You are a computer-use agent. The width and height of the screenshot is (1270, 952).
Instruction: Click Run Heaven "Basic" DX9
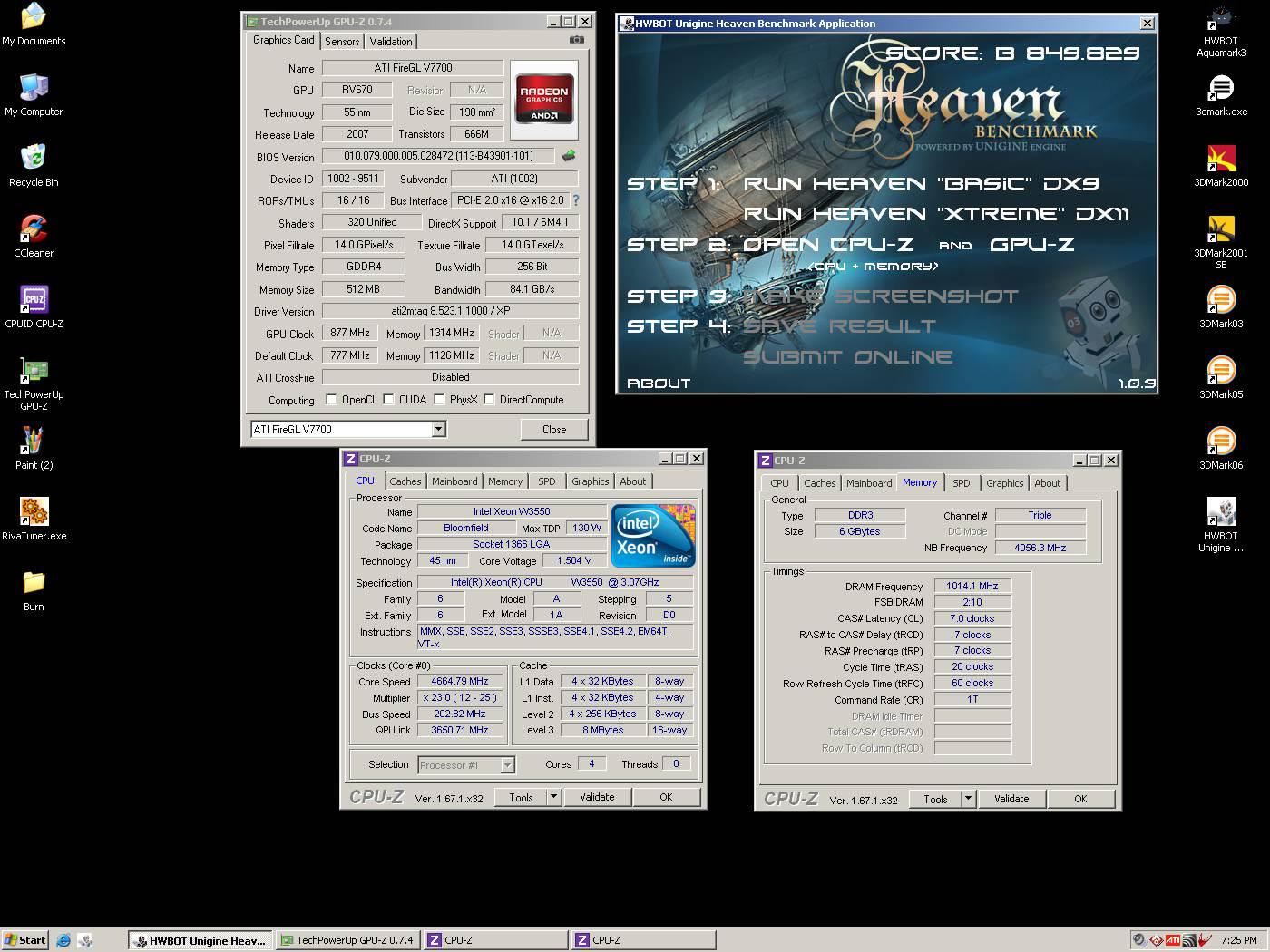click(x=921, y=184)
